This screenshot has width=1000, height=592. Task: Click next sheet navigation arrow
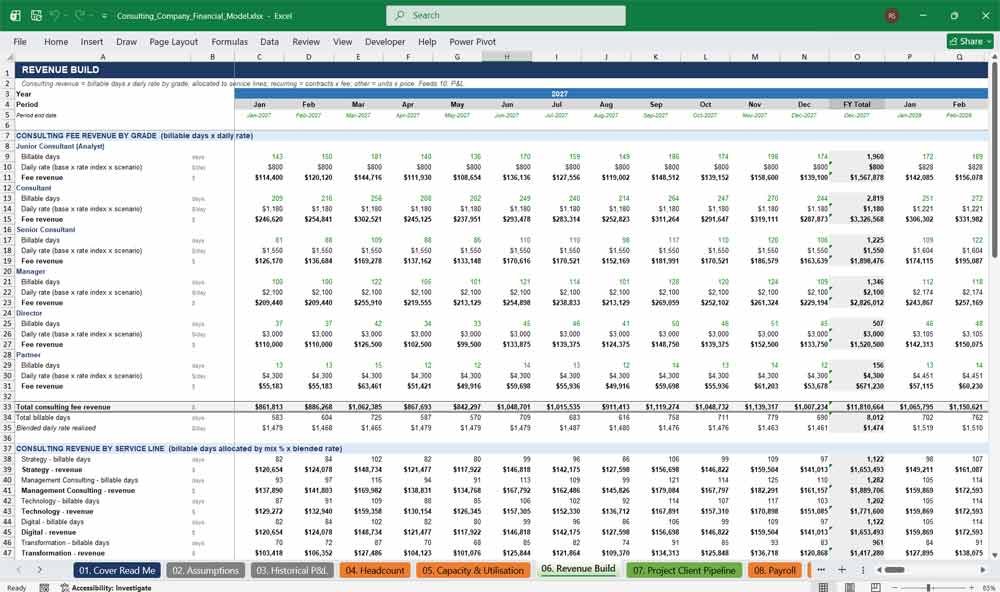coord(40,570)
